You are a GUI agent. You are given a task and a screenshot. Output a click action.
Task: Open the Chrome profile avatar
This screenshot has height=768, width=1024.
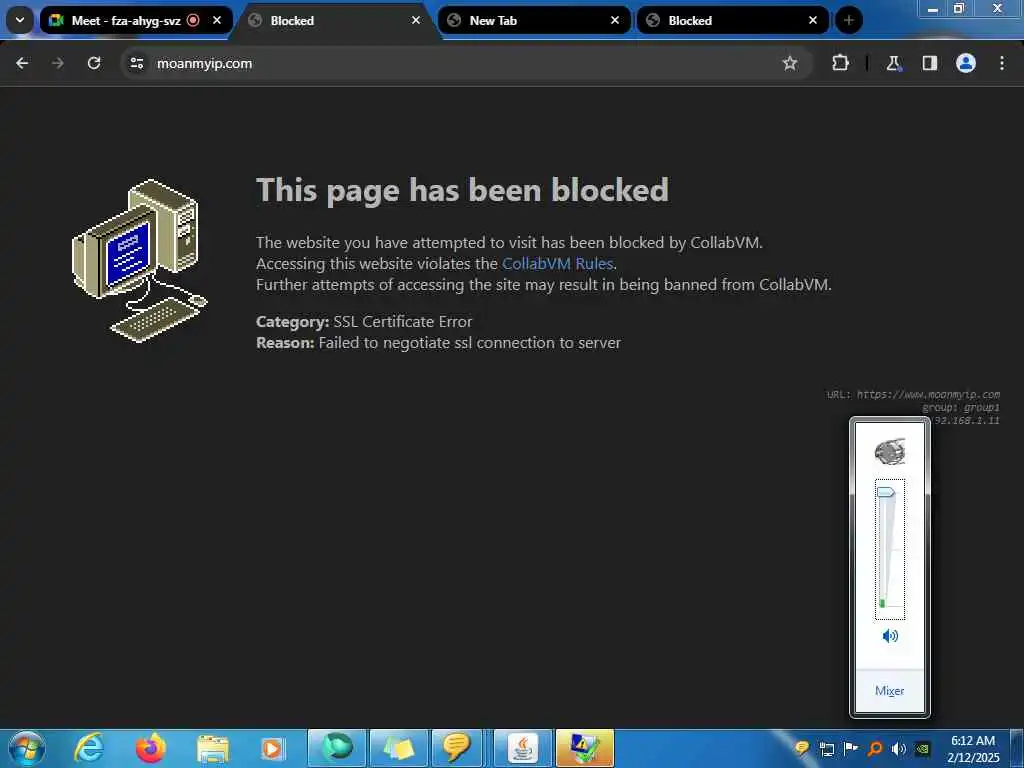click(x=966, y=63)
